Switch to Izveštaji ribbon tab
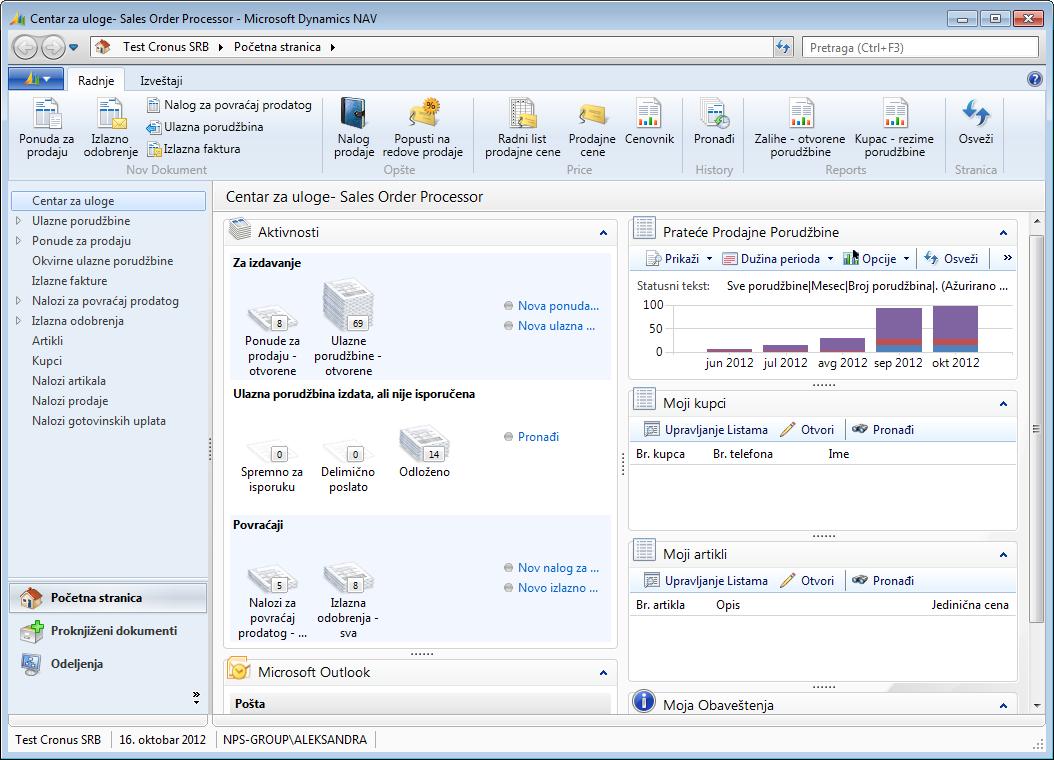 click(161, 81)
